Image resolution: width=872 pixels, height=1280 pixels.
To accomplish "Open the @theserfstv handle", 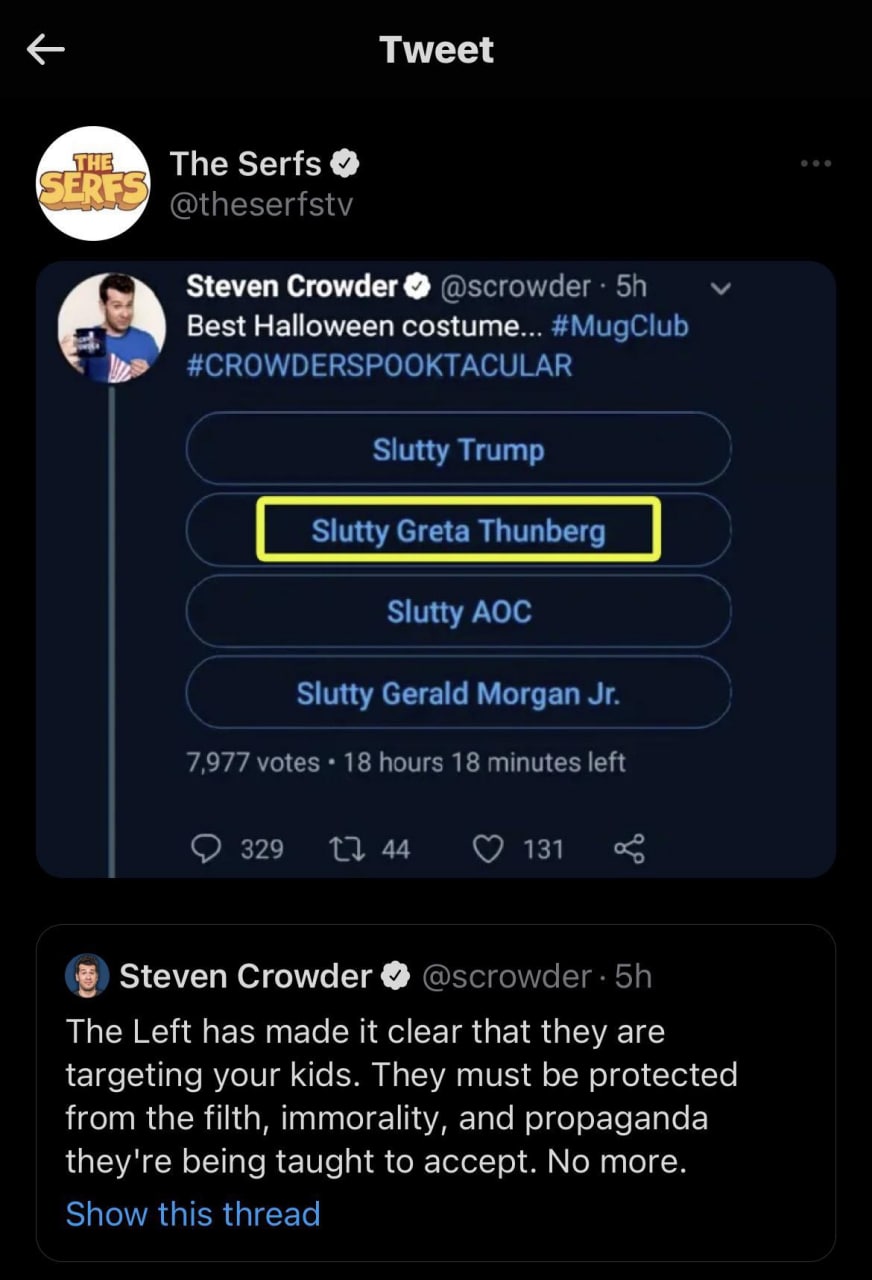I will click(262, 204).
